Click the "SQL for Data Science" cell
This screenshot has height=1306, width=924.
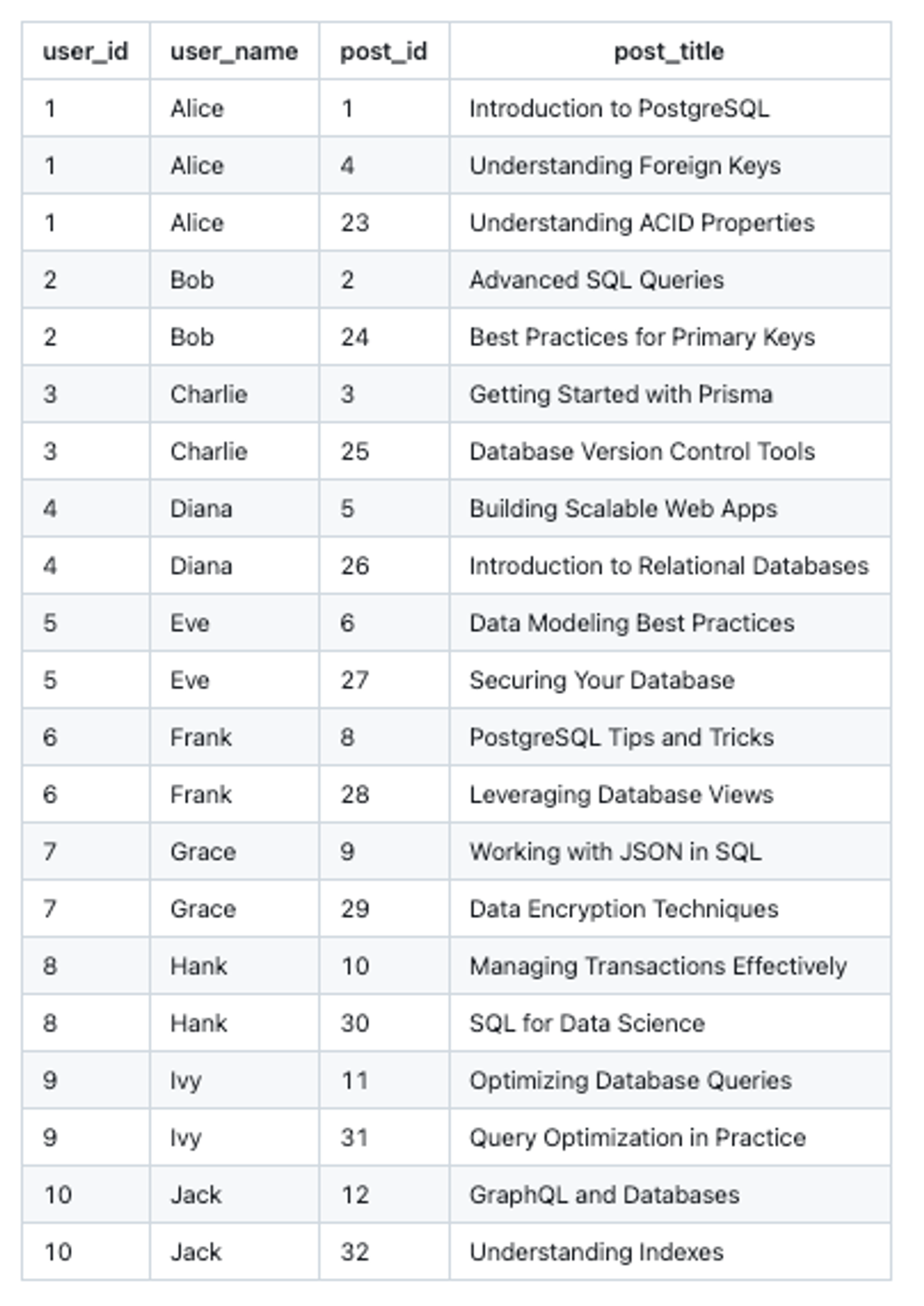click(587, 1023)
